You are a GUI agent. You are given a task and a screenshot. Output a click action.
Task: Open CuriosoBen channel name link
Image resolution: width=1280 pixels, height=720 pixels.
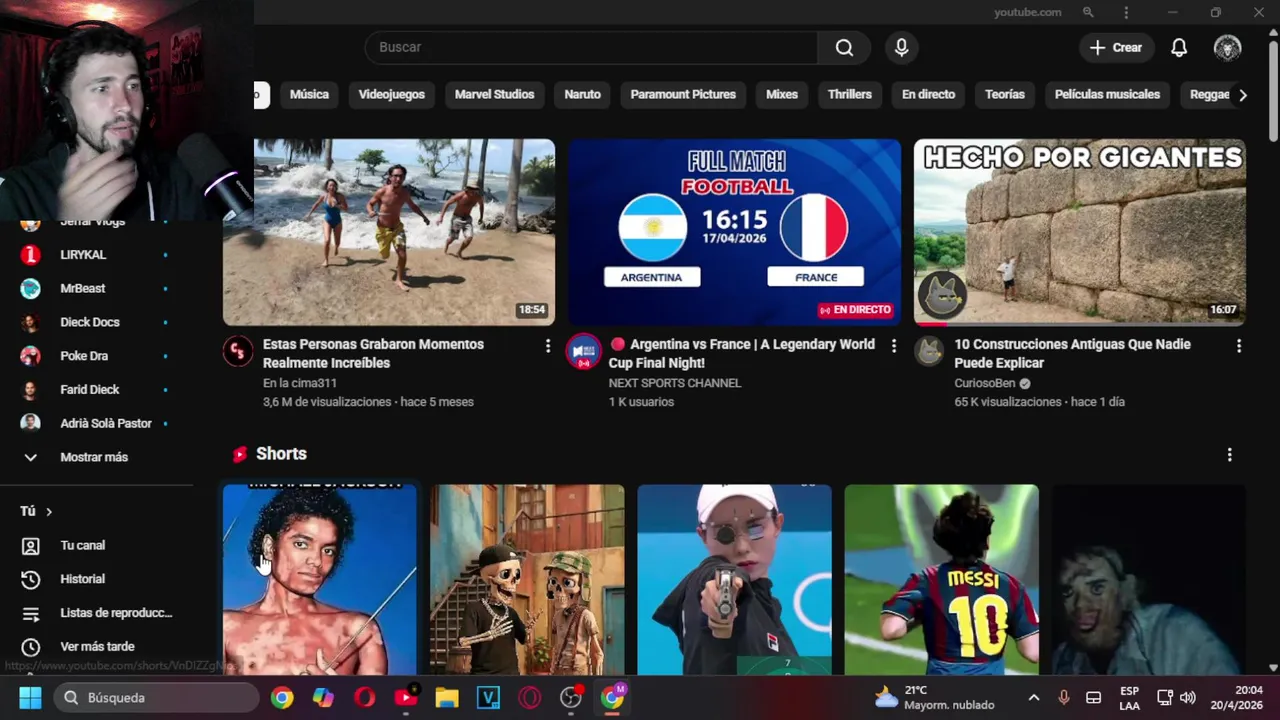985,383
